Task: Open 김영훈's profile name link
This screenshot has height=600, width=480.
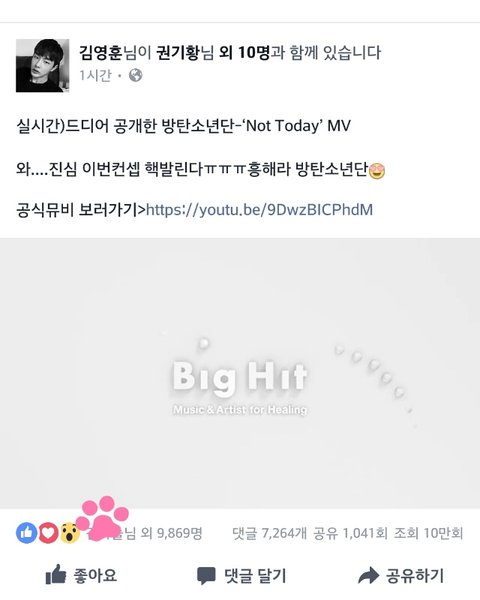Action: (x=100, y=52)
